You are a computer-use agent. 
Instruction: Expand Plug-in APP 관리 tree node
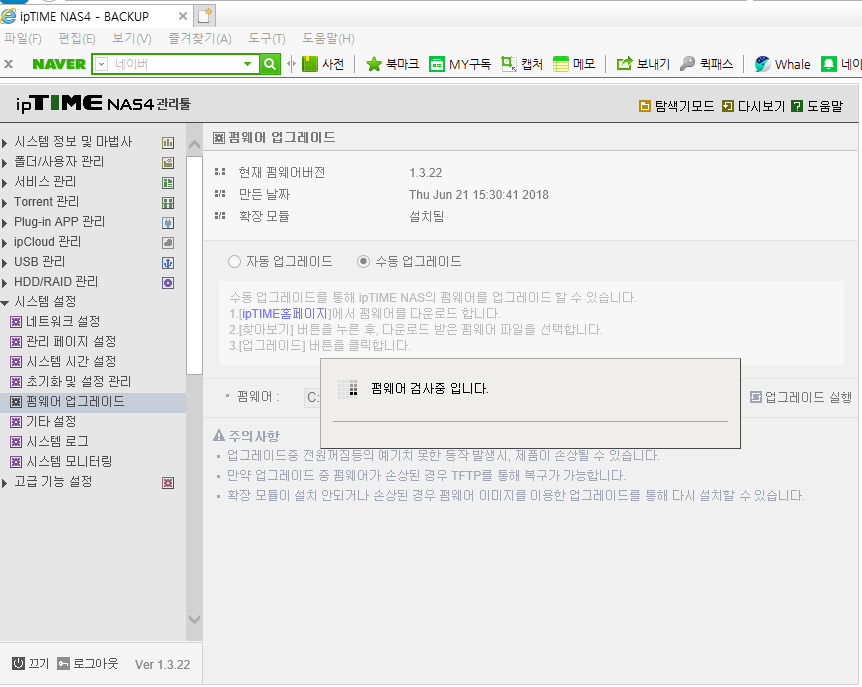[x=4, y=223]
